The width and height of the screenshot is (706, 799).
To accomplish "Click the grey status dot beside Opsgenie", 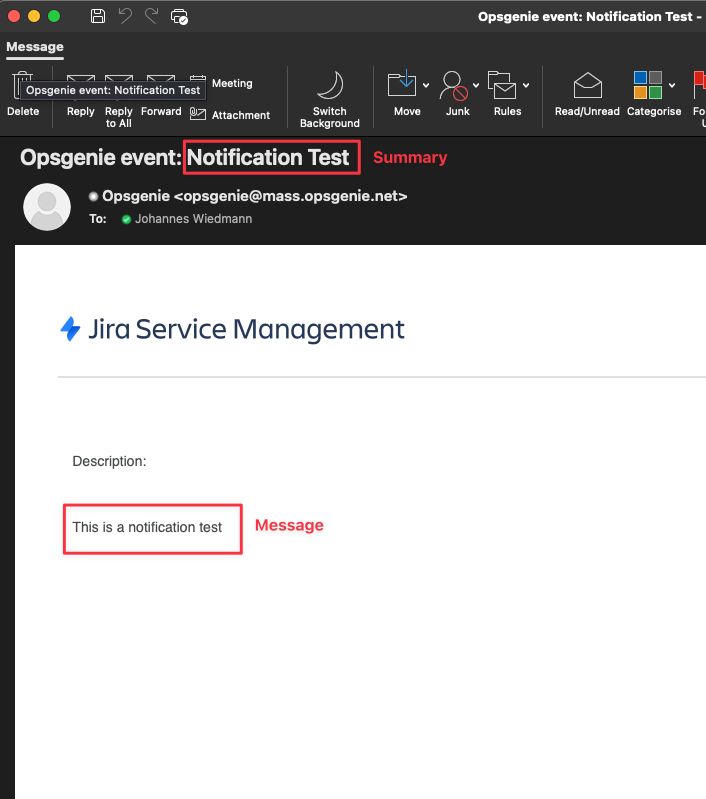I will coord(93,196).
